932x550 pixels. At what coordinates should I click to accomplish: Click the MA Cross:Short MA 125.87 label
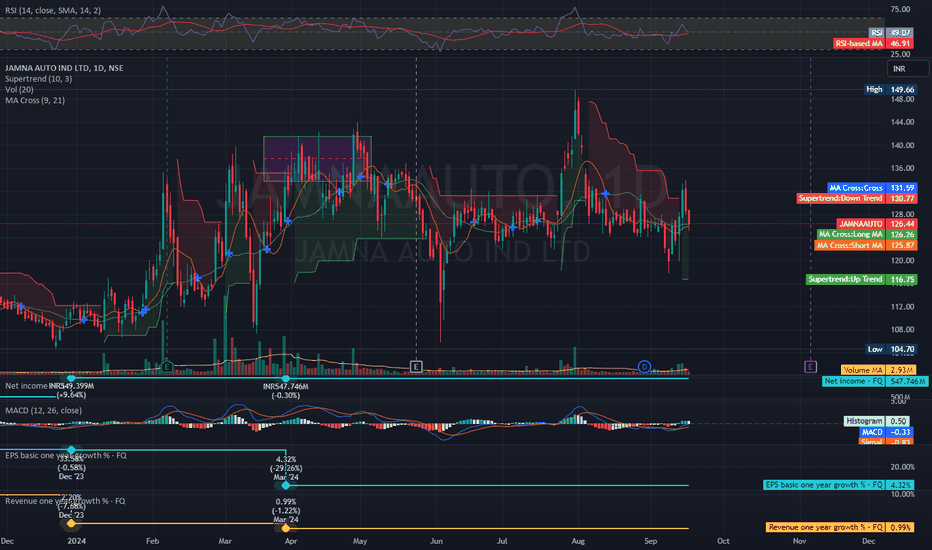coord(865,246)
